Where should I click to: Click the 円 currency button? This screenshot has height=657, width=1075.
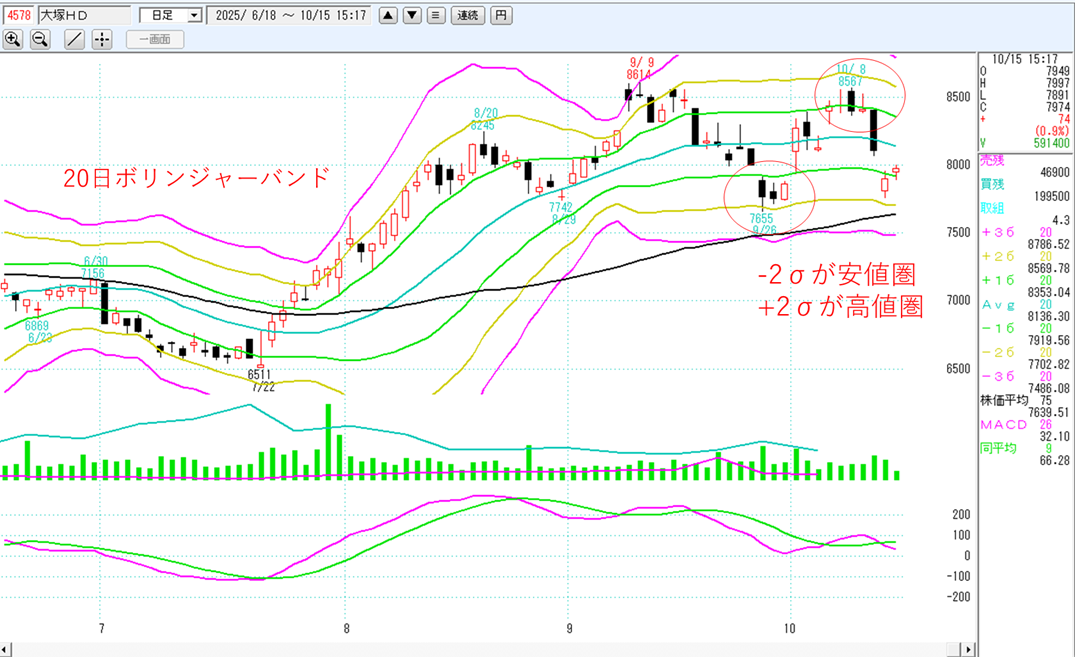502,15
